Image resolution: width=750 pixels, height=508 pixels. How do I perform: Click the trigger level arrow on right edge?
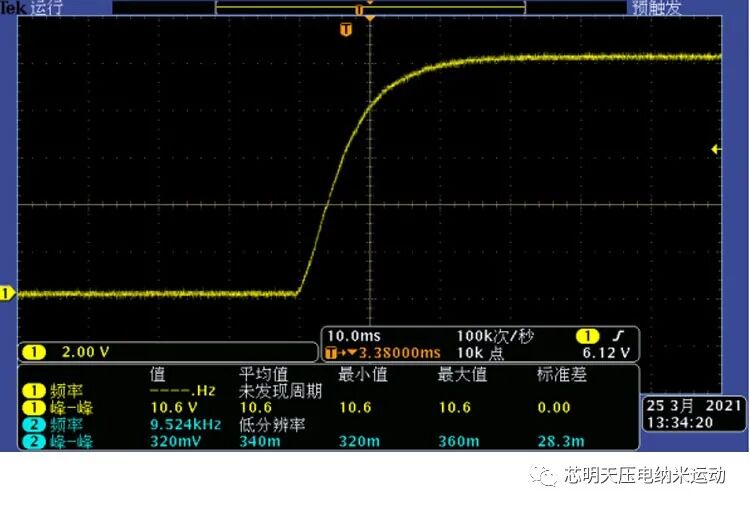coord(716,149)
